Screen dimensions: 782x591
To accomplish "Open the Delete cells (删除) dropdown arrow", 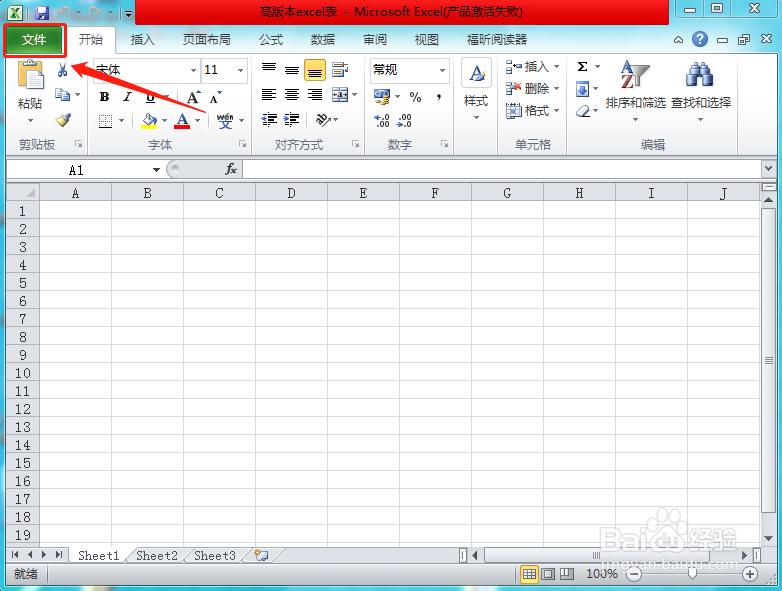I will tap(556, 89).
